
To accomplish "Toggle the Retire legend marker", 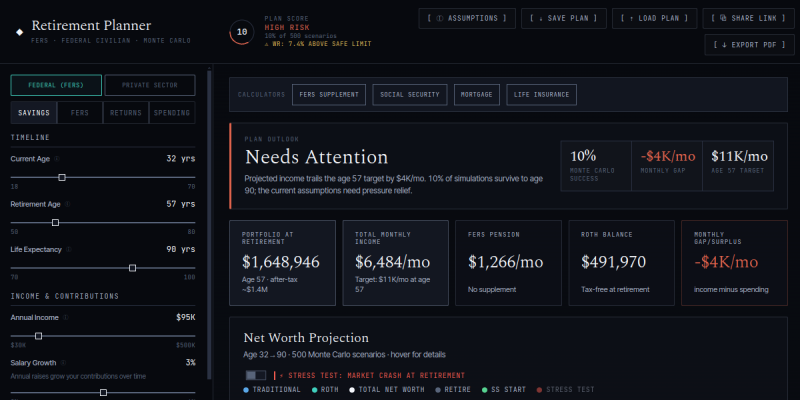I will 453,390.
